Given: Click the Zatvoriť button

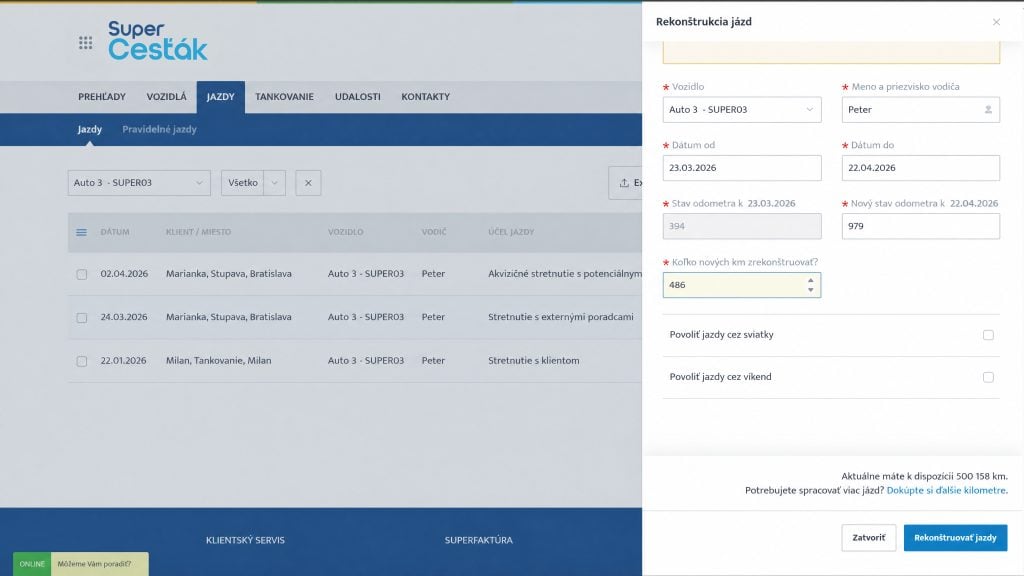Looking at the screenshot, I should coord(869,537).
